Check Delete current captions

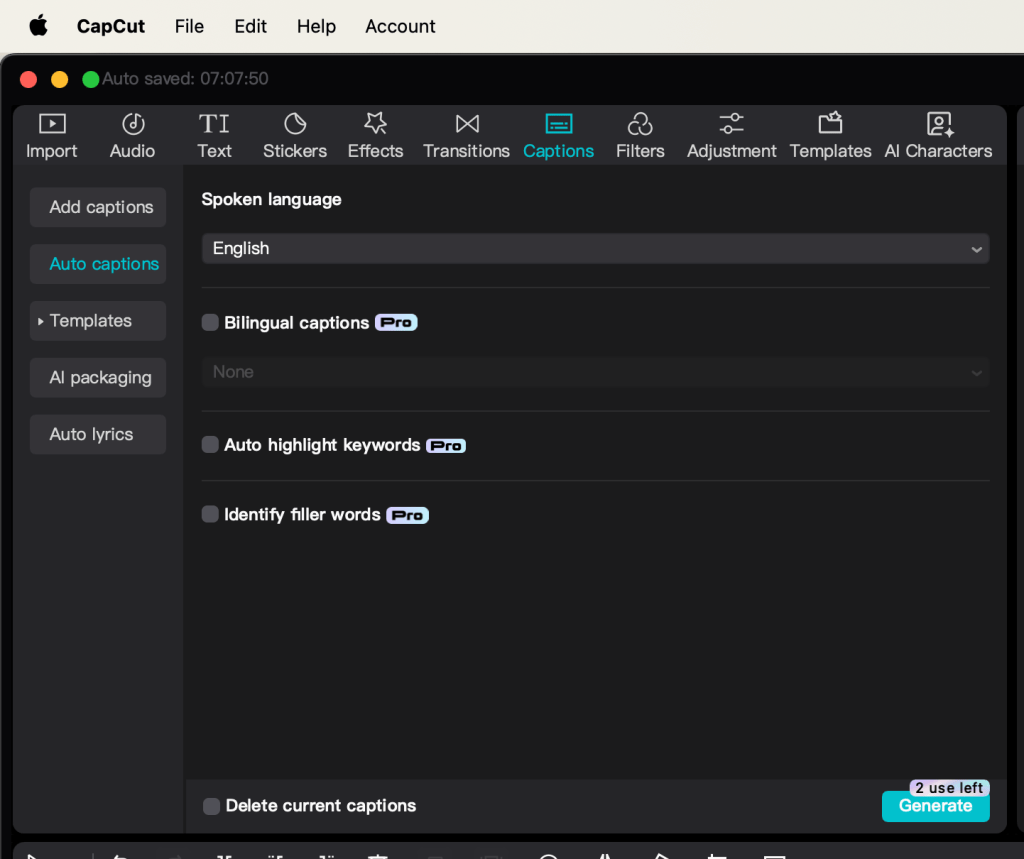(212, 806)
